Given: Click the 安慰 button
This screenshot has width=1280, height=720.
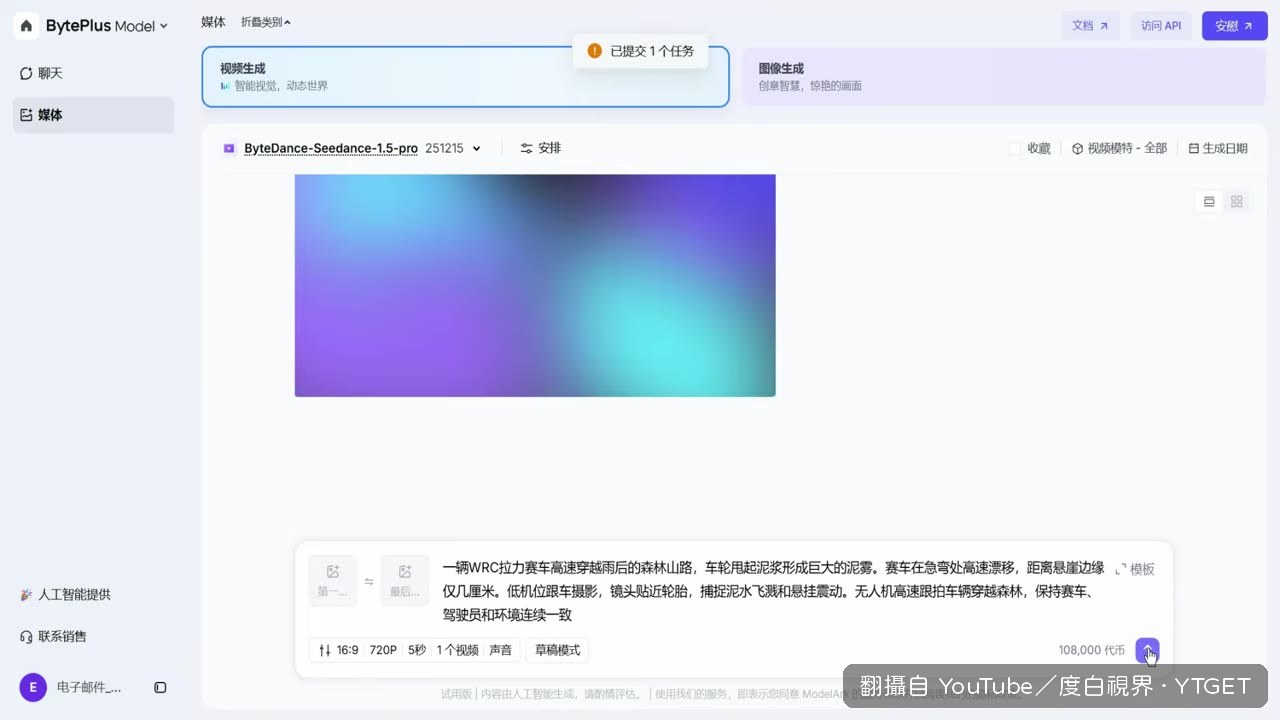Looking at the screenshot, I should (x=1234, y=26).
